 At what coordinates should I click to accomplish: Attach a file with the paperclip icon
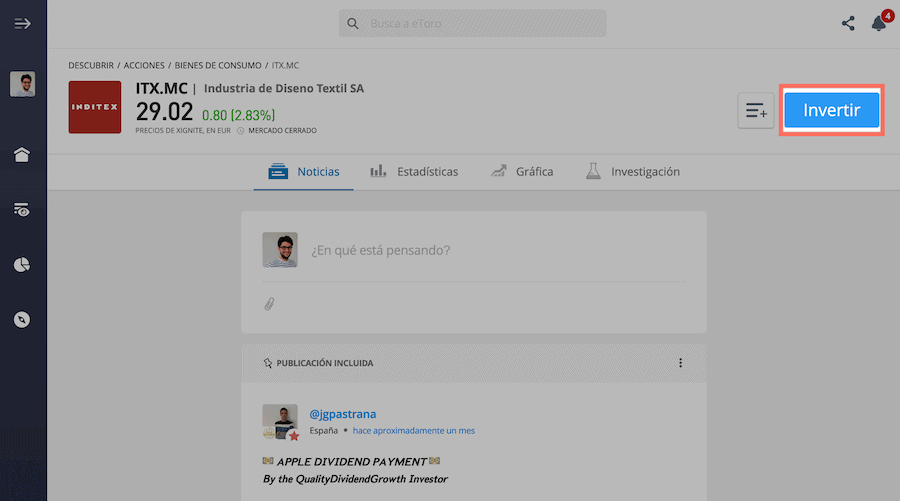269,304
